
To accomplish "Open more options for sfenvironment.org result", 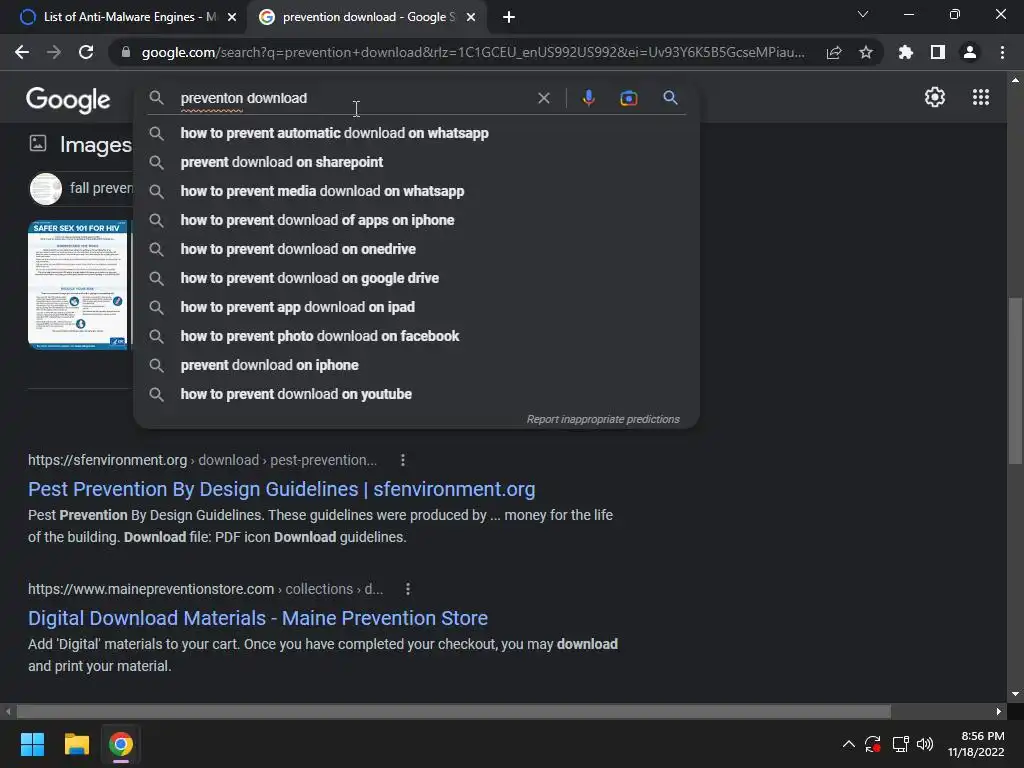I will (x=403, y=460).
